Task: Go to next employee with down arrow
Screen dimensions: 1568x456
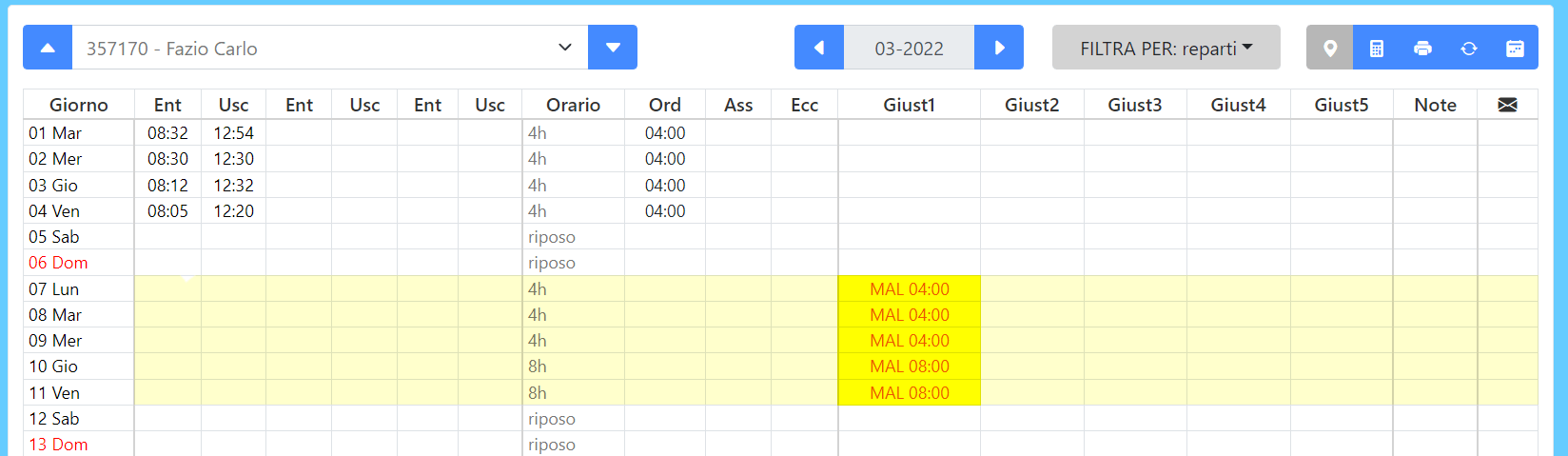Action: point(613,48)
